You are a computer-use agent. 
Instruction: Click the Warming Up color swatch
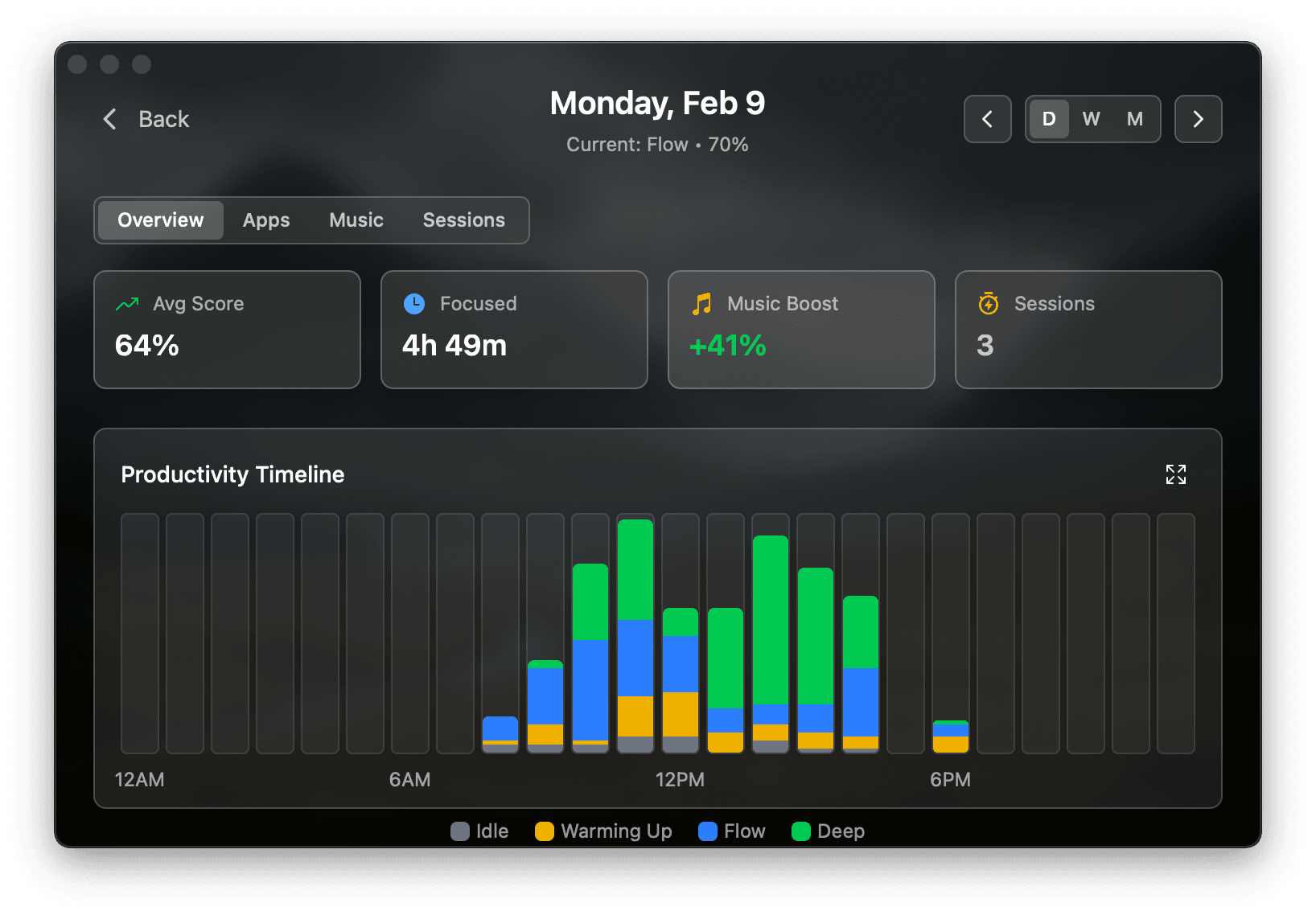click(545, 831)
